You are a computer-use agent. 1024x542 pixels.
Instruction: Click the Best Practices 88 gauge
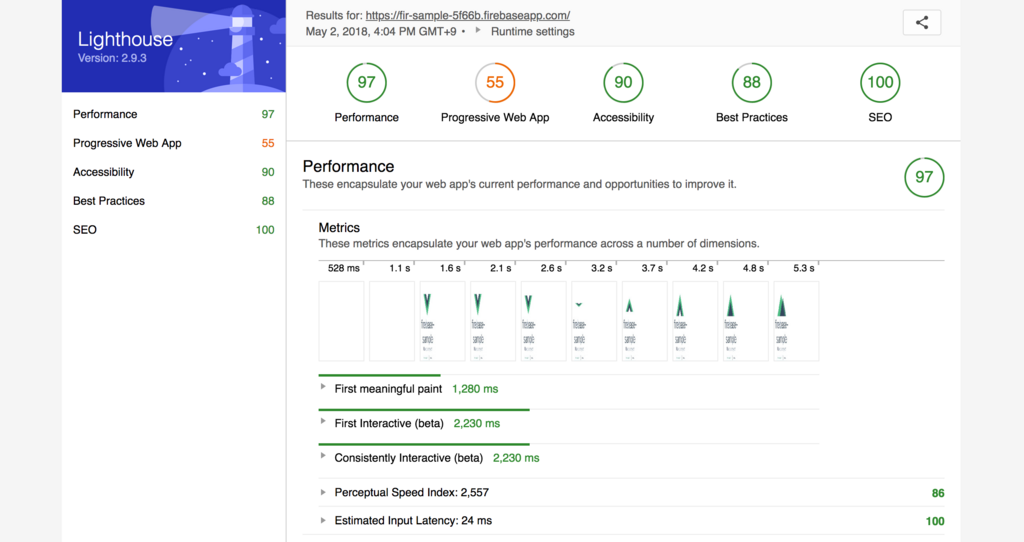pyautogui.click(x=752, y=82)
